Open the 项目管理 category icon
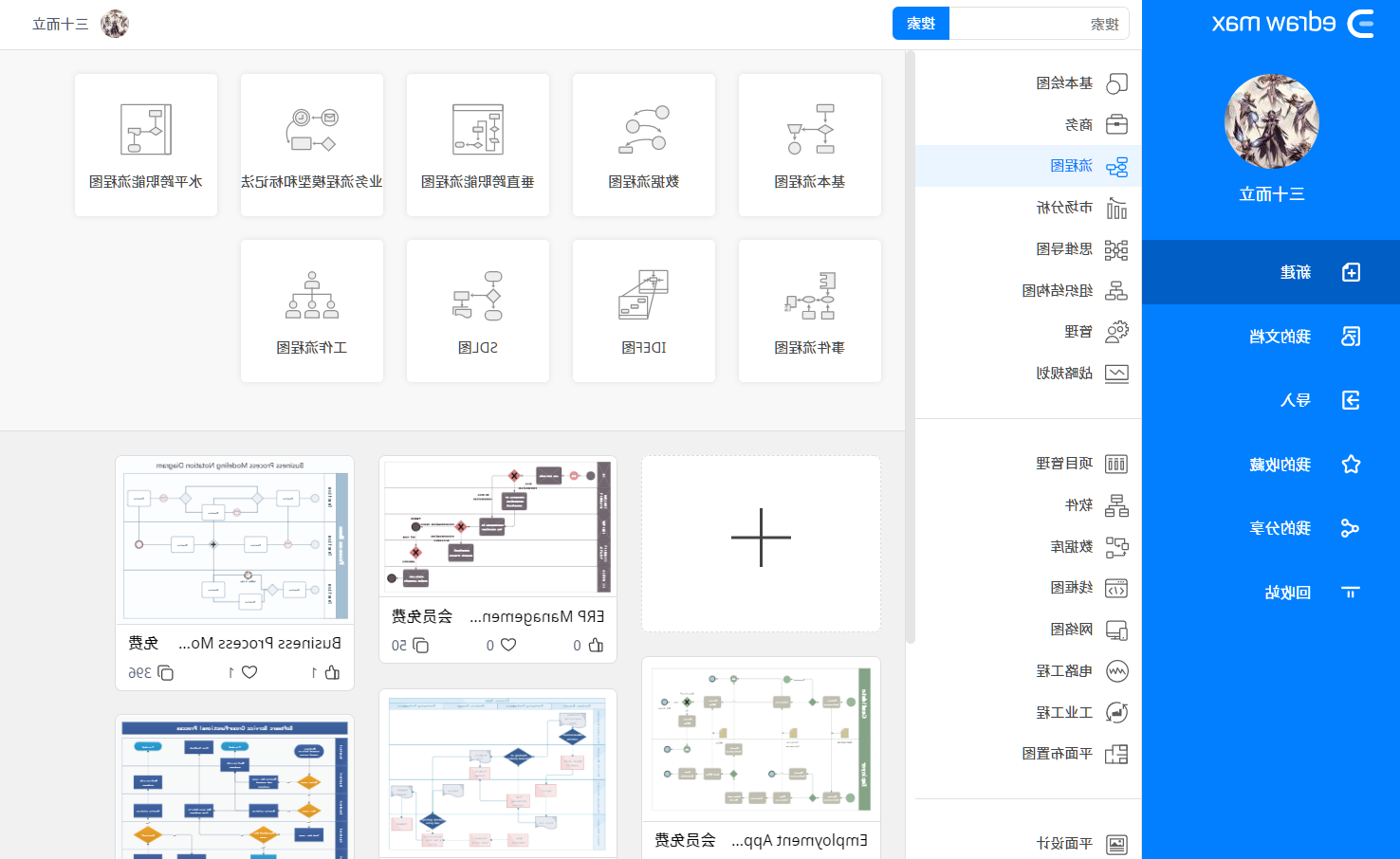This screenshot has width=1400, height=859. point(1116,464)
